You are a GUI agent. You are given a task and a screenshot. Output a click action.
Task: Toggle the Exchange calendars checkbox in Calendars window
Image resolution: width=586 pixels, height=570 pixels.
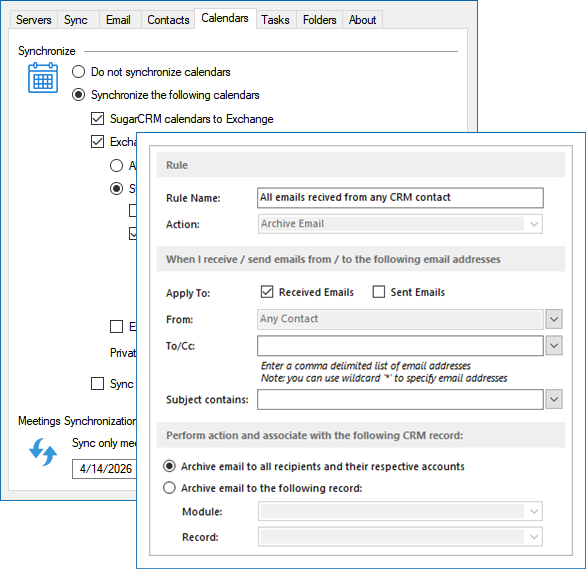98,142
